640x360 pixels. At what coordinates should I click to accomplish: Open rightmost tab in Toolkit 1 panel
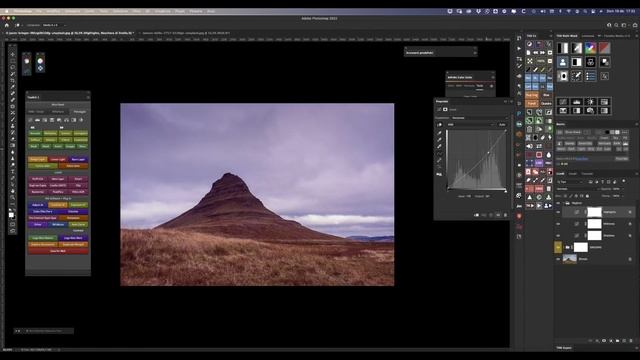click(80, 112)
